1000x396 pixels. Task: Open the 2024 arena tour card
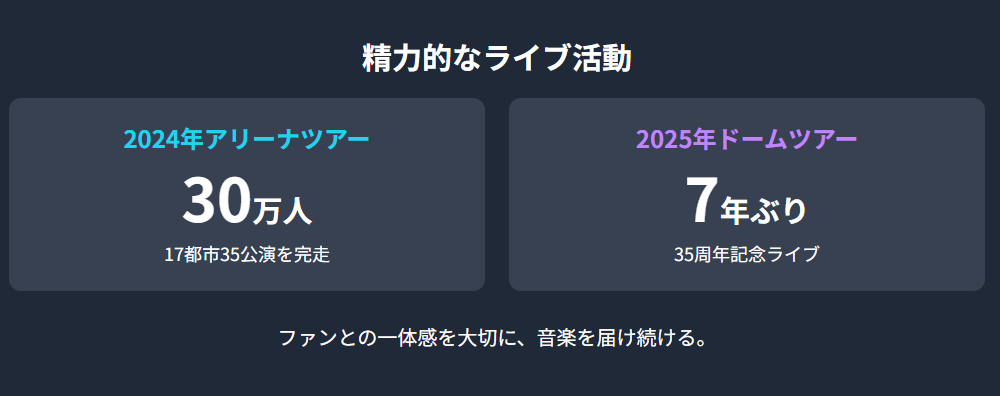pyautogui.click(x=247, y=194)
